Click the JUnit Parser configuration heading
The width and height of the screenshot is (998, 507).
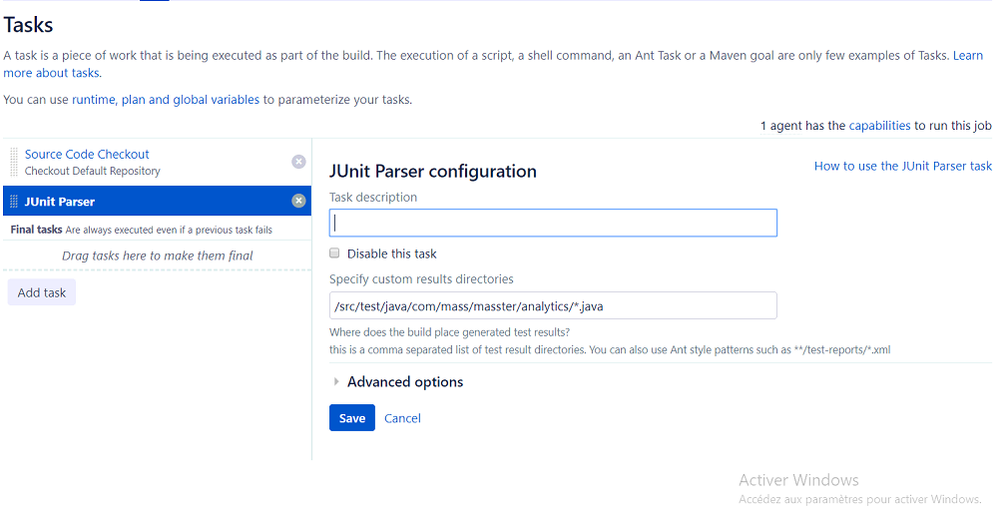click(x=433, y=171)
